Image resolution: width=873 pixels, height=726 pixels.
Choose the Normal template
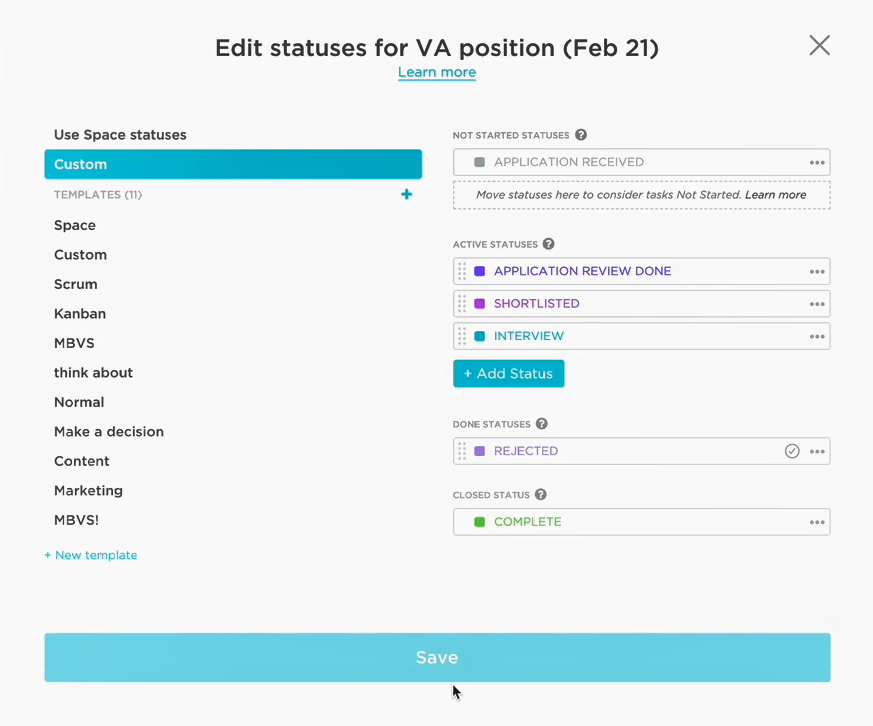coord(79,402)
